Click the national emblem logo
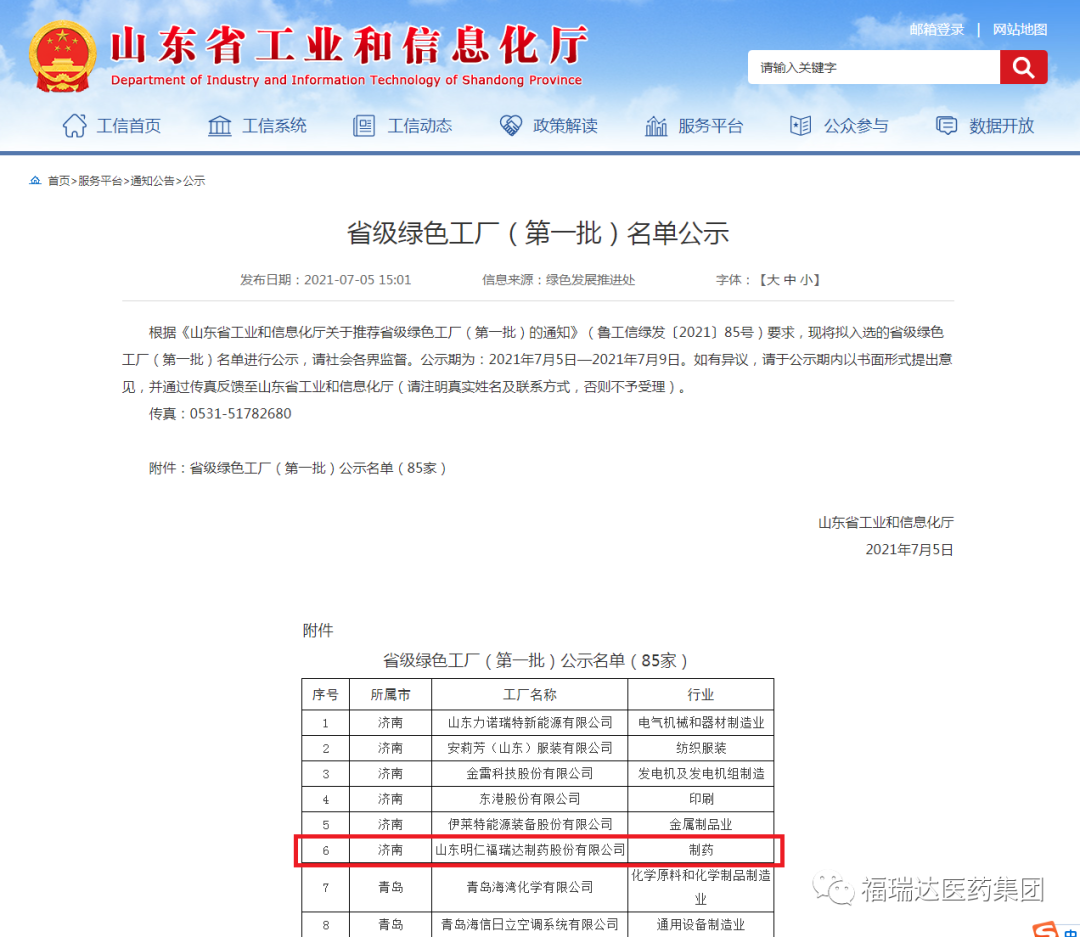This screenshot has width=1080, height=937. point(63,56)
